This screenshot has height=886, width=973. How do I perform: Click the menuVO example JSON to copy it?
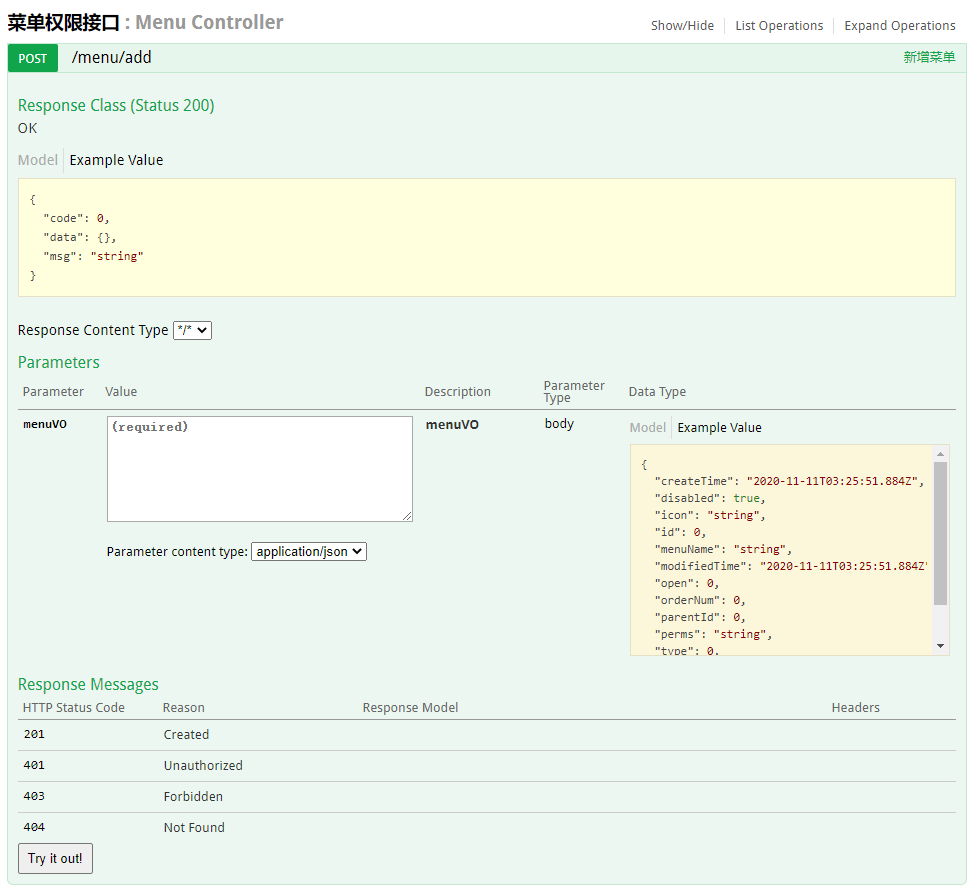tap(780, 548)
